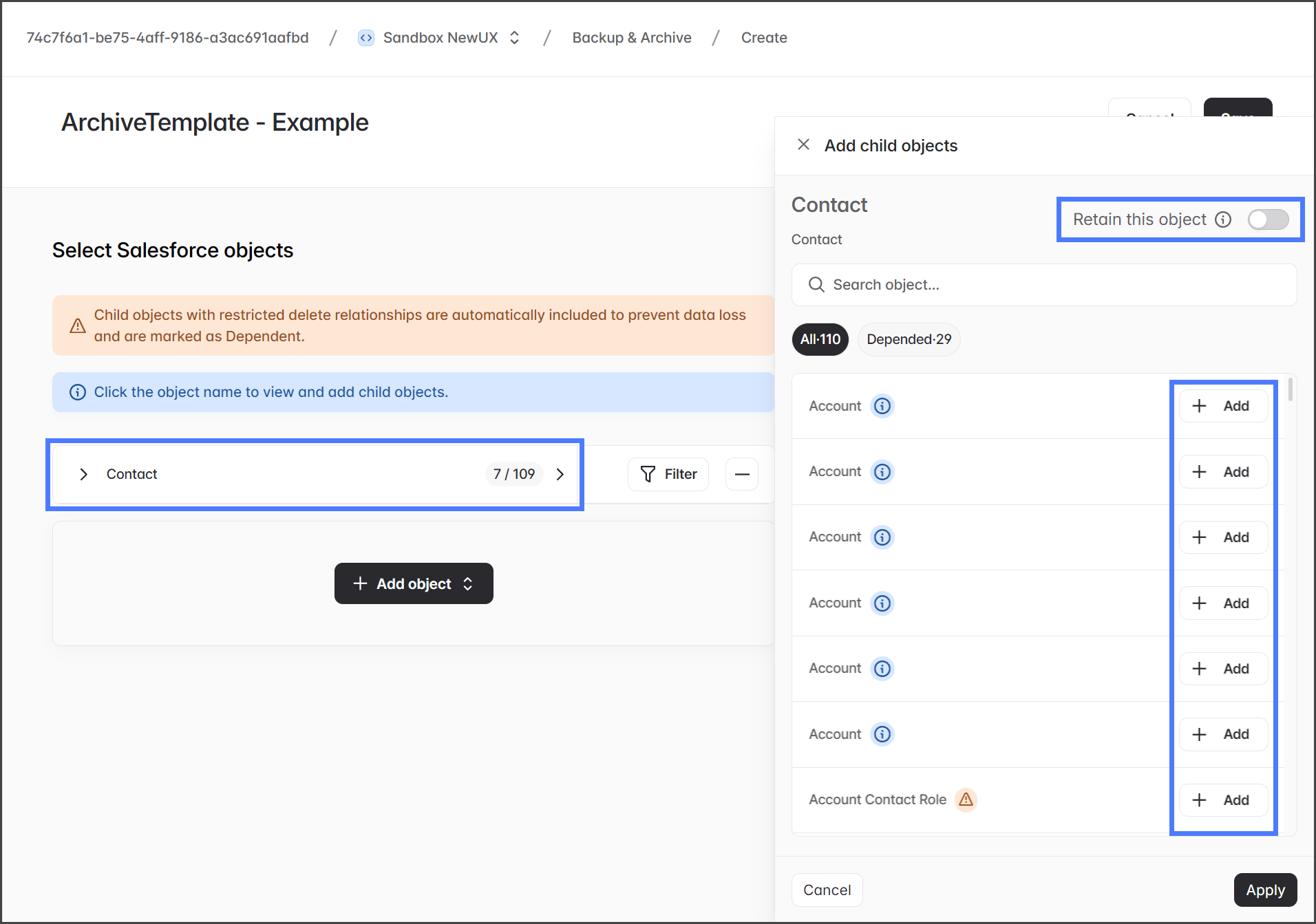This screenshot has width=1316, height=924.
Task: Click info icon beside last Account row
Action: point(882,734)
